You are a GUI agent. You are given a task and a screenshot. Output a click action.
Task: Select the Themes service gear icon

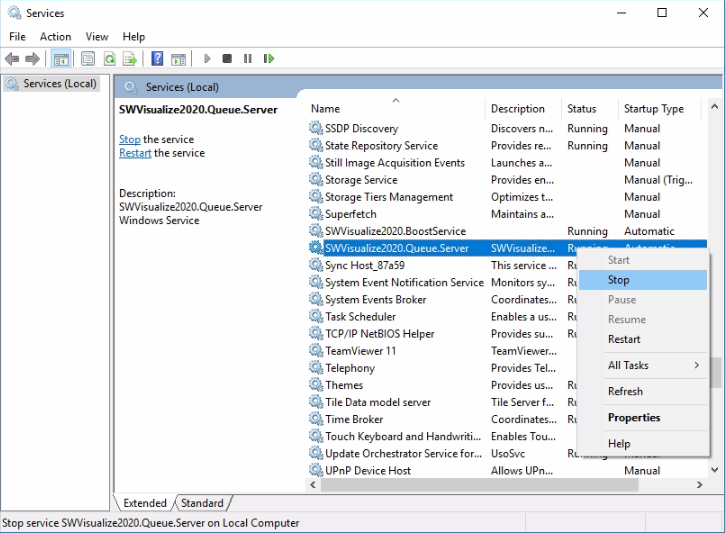click(x=316, y=384)
